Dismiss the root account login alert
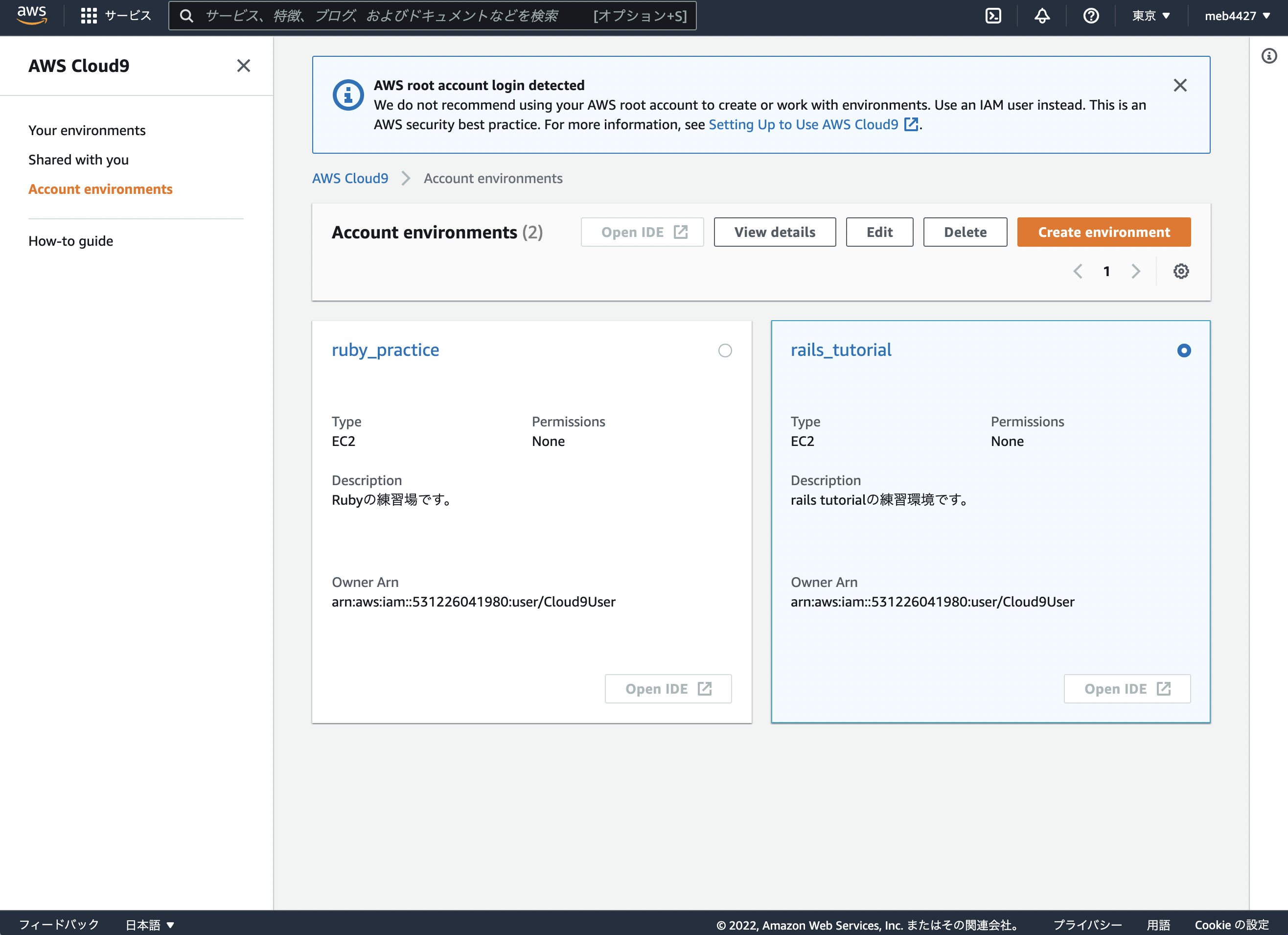1288x935 pixels. click(1179, 86)
